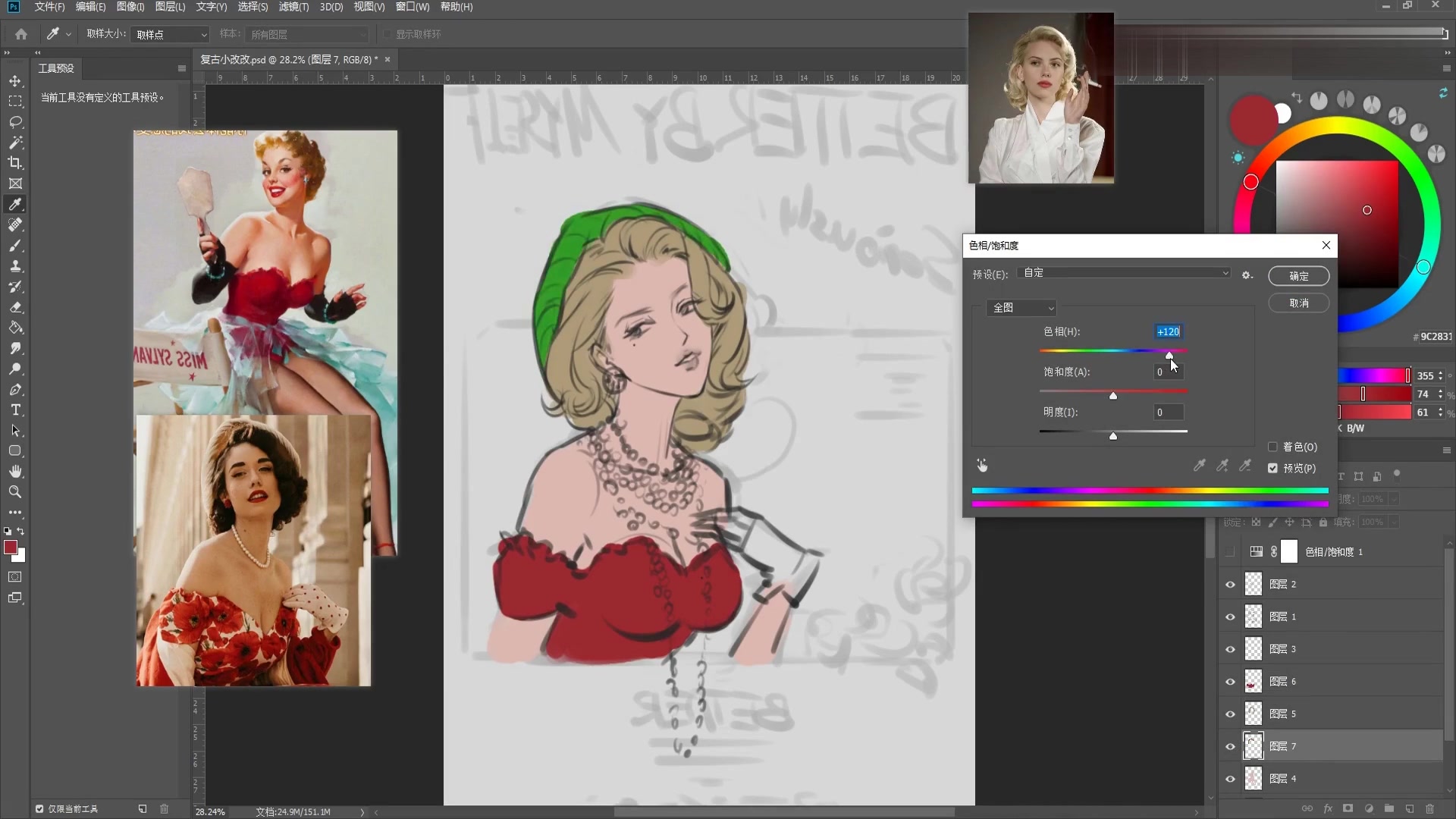This screenshot has height=819, width=1456.
Task: Select the Paint Bucket tool
Action: point(15,328)
